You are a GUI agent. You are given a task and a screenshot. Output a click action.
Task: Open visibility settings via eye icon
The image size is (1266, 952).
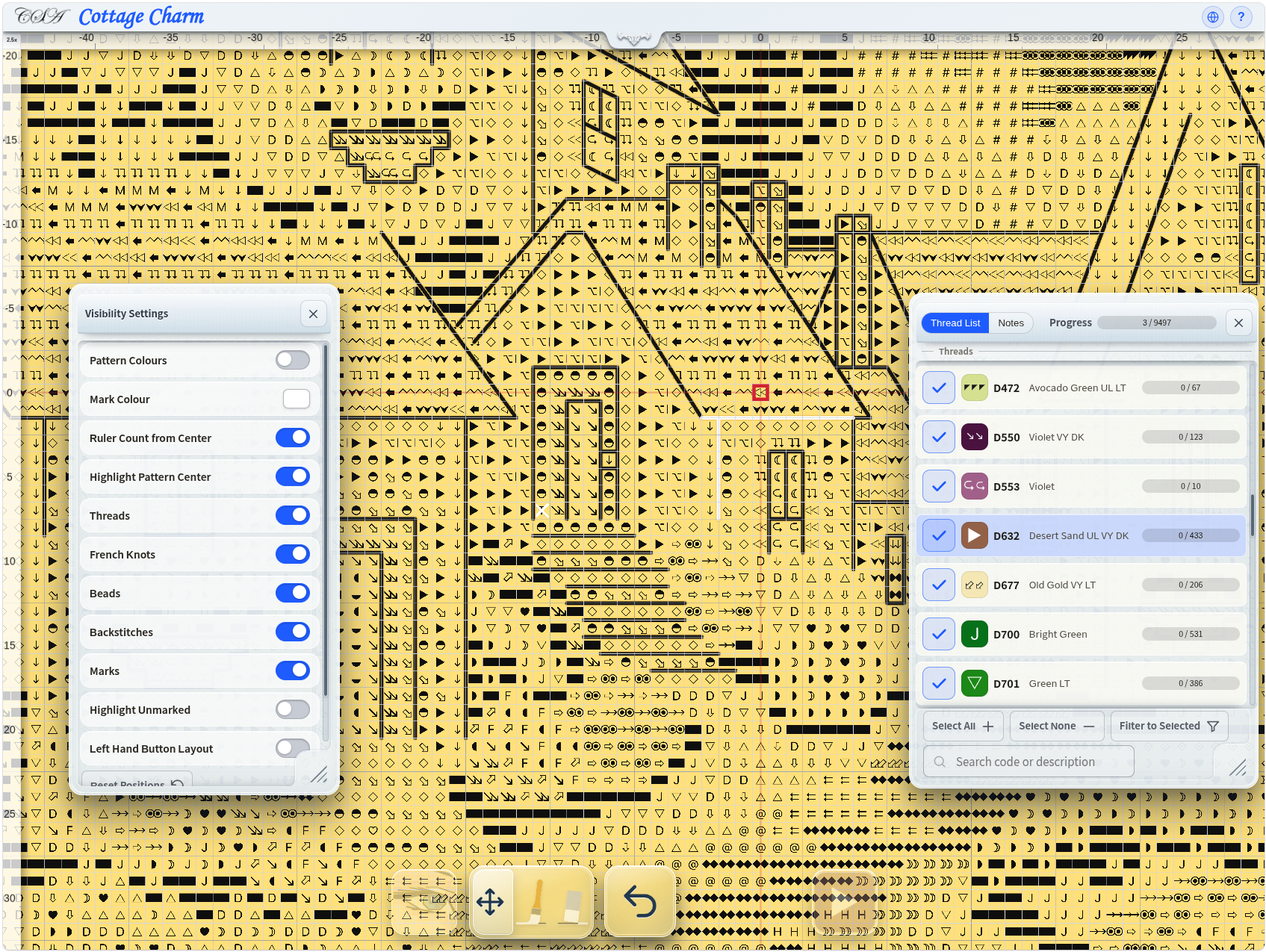click(x=423, y=902)
